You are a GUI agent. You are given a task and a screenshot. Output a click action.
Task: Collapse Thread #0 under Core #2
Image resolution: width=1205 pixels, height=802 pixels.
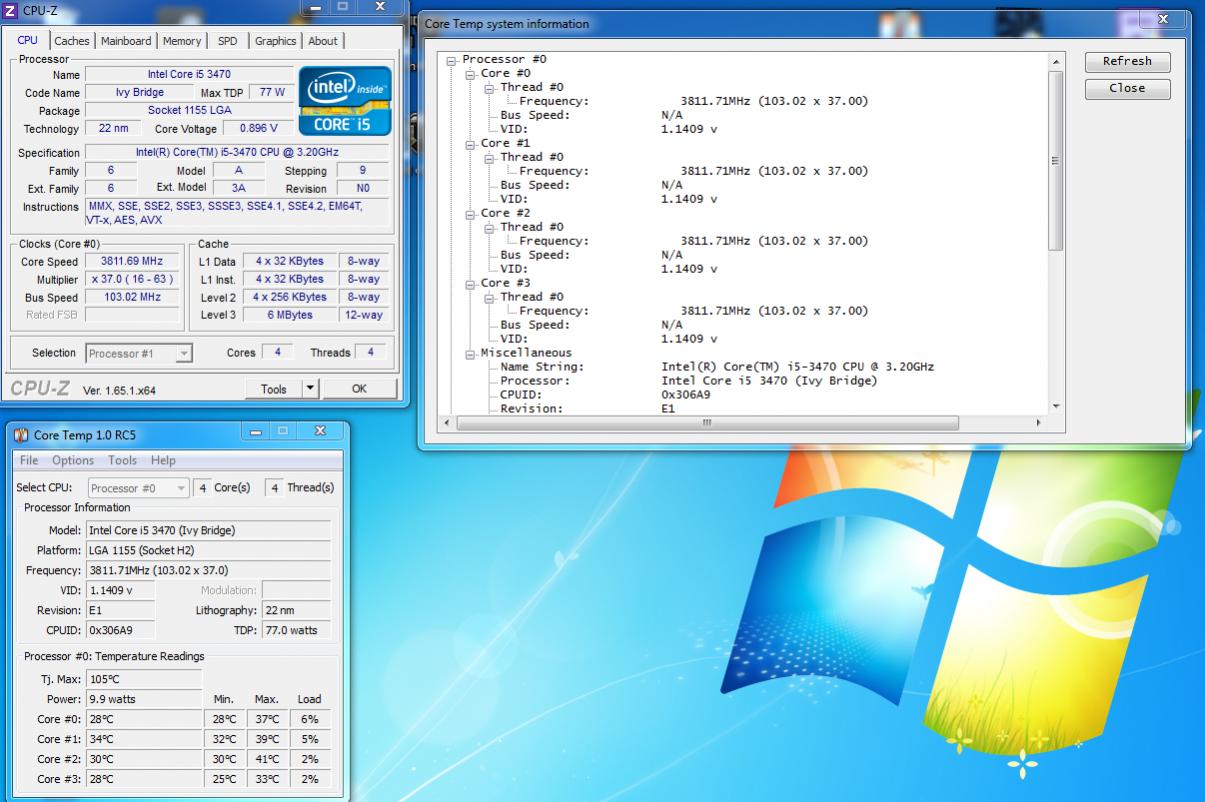click(x=490, y=228)
